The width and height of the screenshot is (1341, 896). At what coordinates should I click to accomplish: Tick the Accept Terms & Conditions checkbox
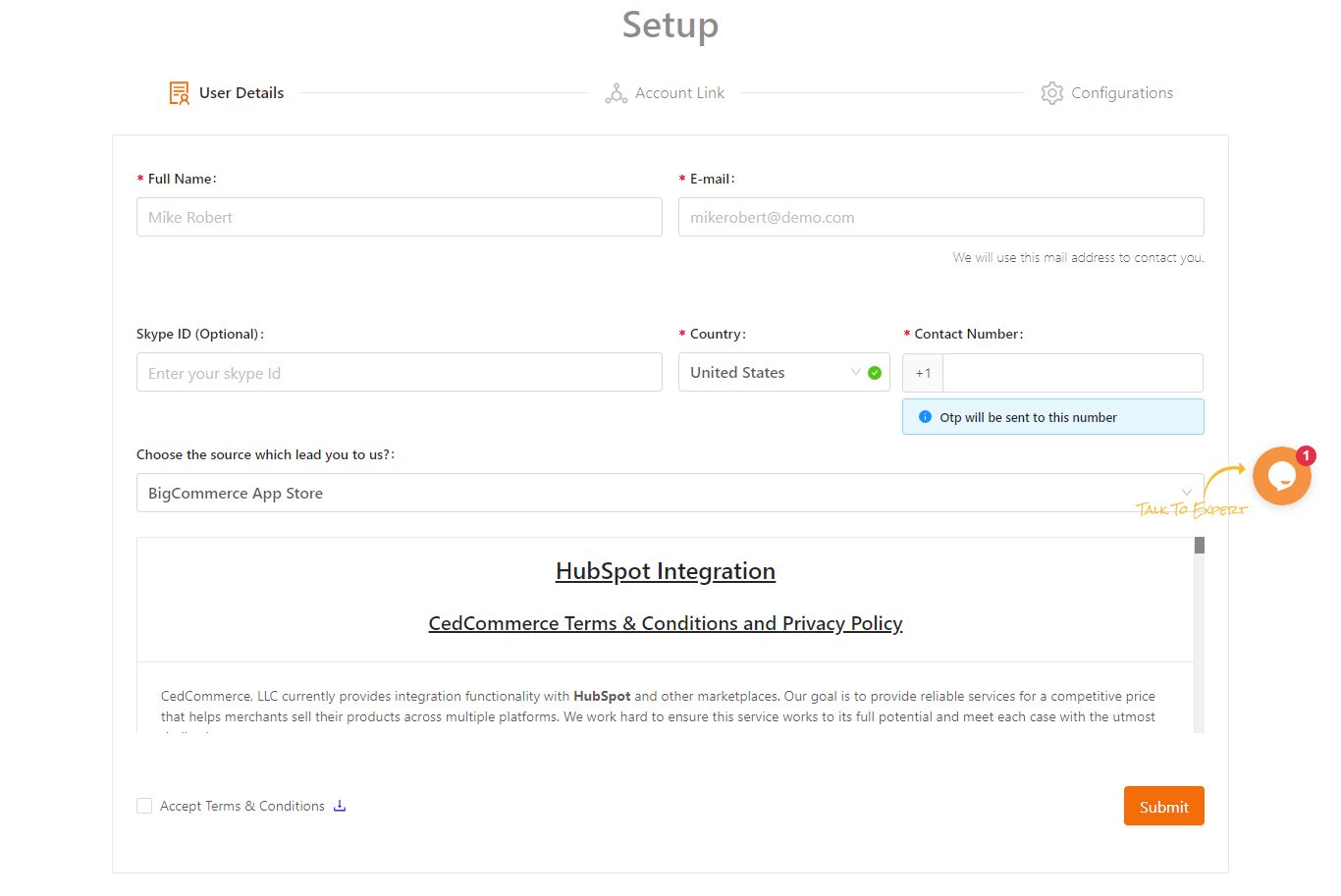click(144, 806)
